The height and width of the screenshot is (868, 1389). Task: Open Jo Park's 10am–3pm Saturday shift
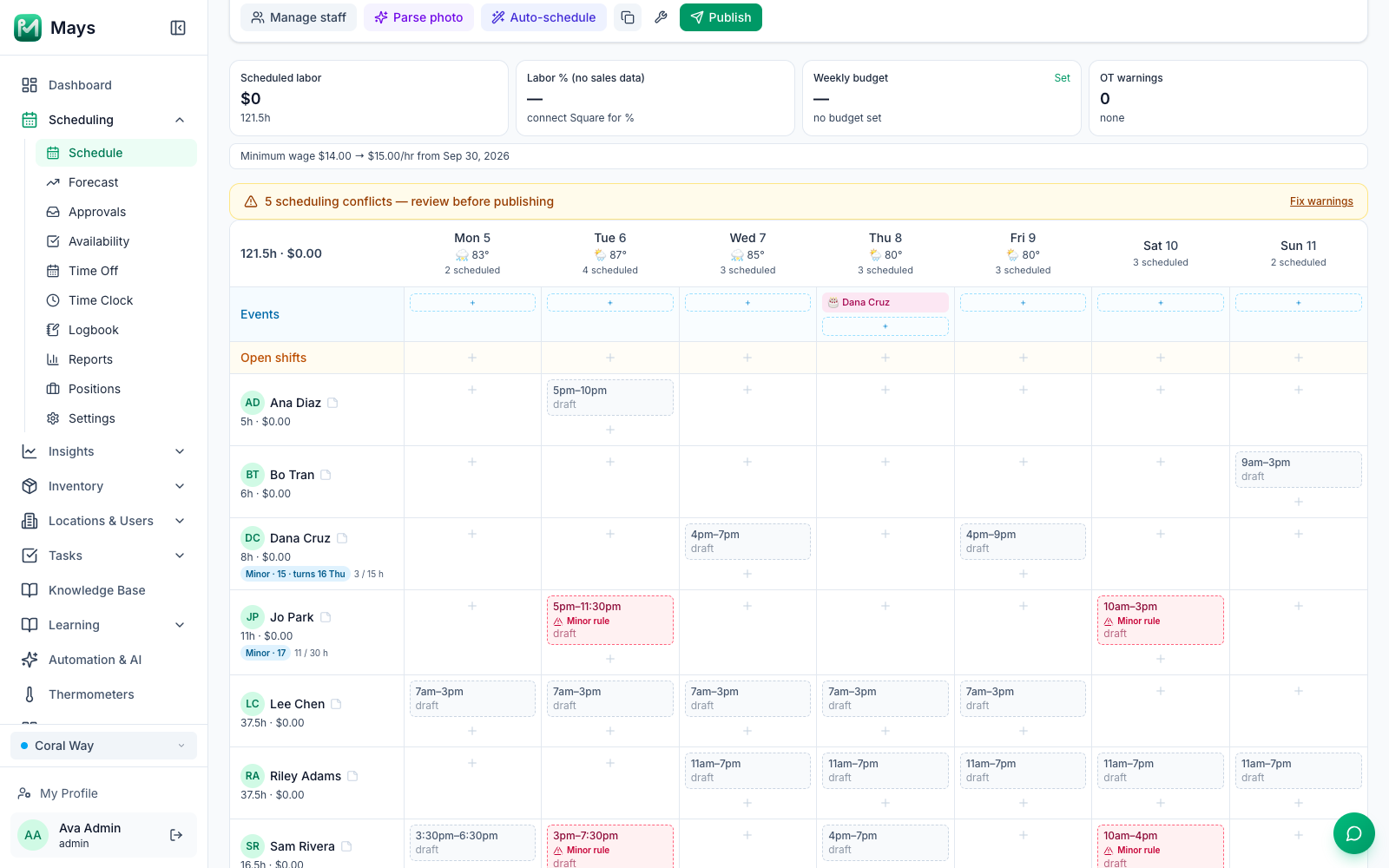(x=1161, y=620)
